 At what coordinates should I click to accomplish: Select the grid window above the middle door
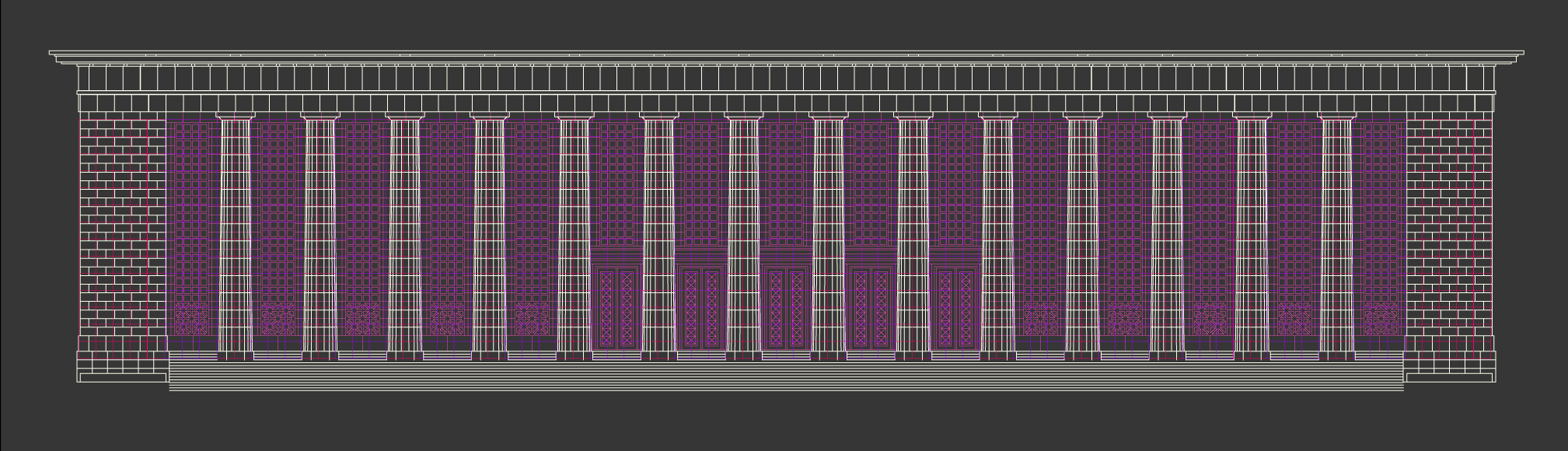pyautogui.click(x=786, y=184)
